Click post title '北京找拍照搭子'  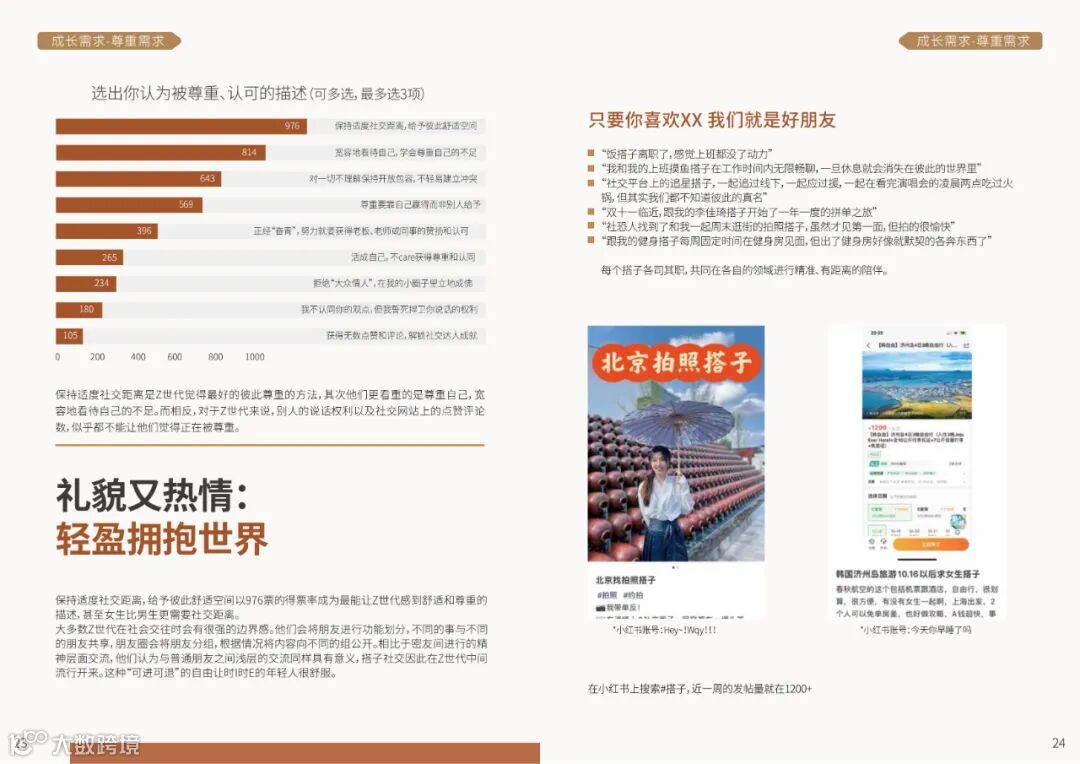tap(625, 580)
